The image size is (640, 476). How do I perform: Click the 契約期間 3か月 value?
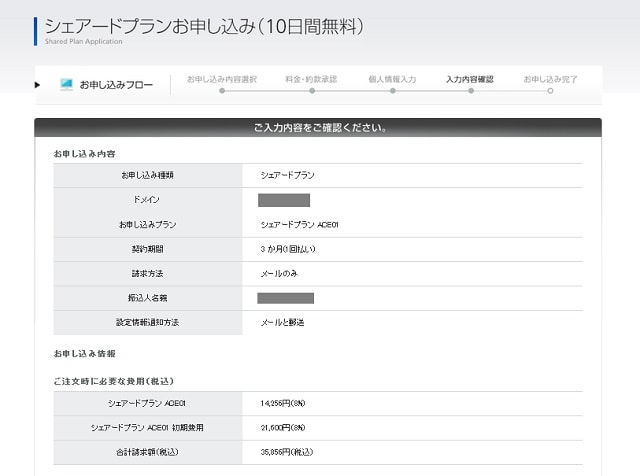pos(288,248)
